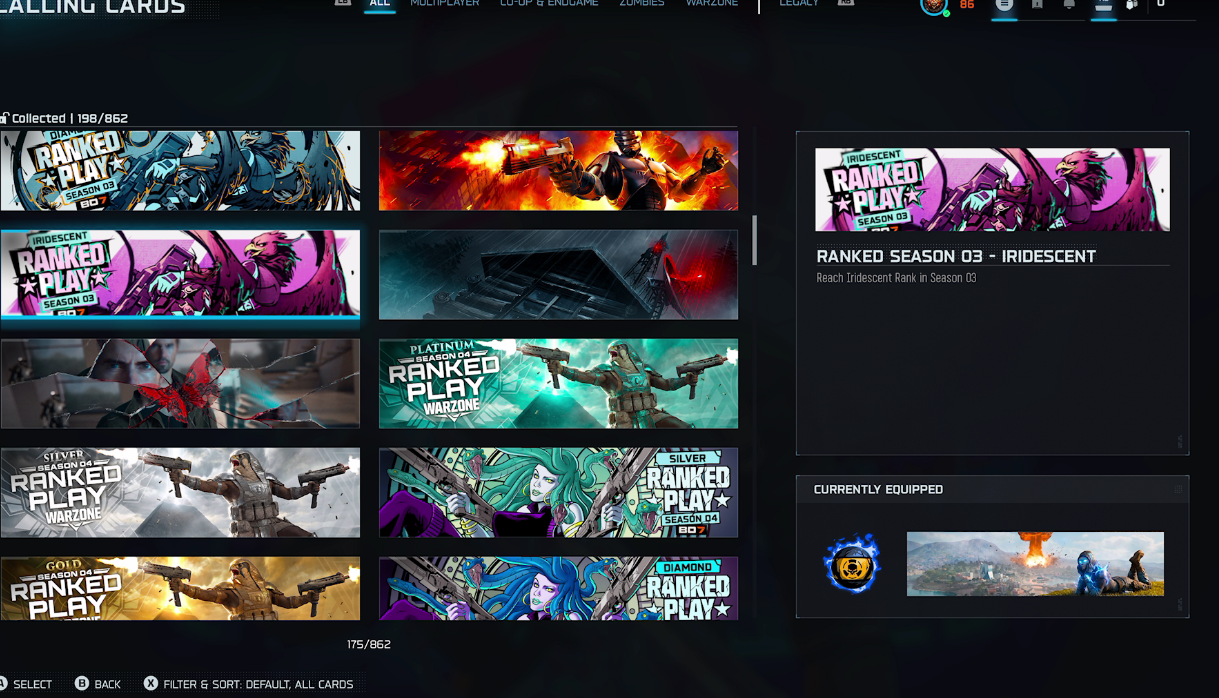Select the Diamond Ranked Play blue medusa card
This screenshot has height=698, width=1219.
tap(558, 588)
